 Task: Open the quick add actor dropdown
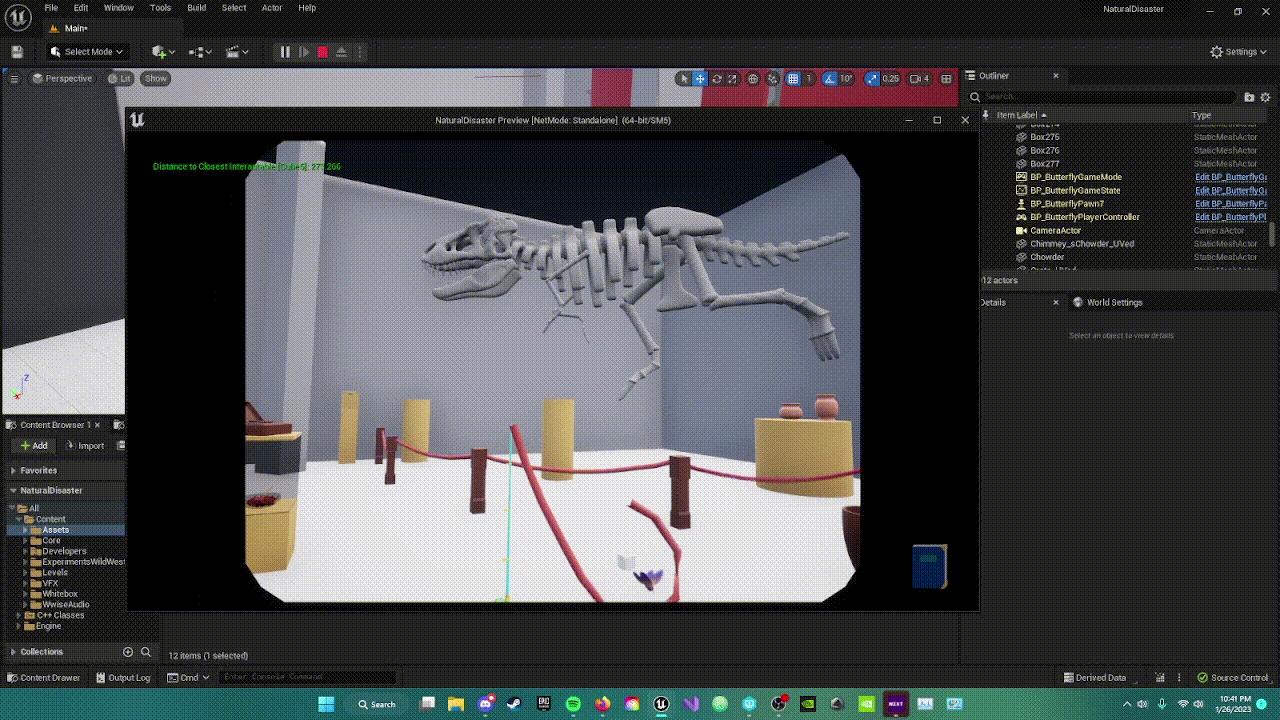tap(163, 52)
